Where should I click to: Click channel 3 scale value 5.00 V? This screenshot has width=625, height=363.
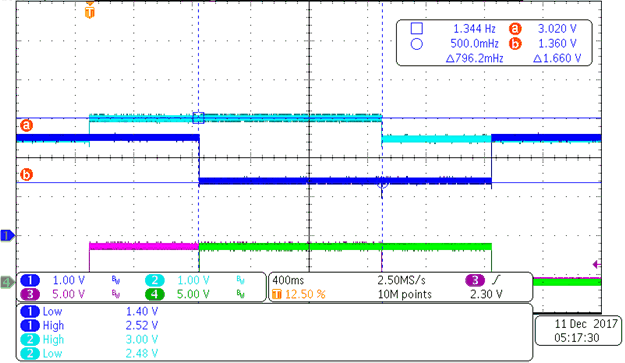click(x=69, y=294)
